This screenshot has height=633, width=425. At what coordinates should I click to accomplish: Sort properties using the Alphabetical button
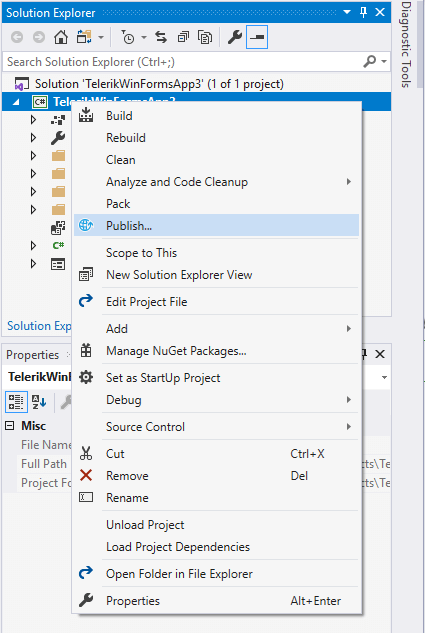click(39, 402)
